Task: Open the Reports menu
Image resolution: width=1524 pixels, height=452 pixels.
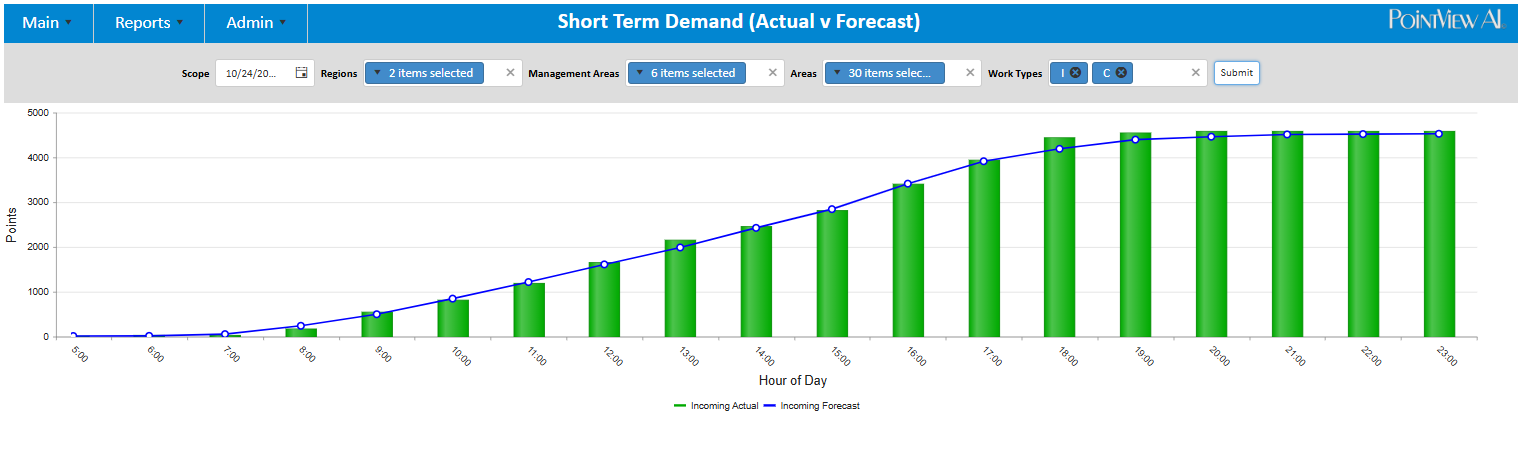Action: tap(149, 22)
